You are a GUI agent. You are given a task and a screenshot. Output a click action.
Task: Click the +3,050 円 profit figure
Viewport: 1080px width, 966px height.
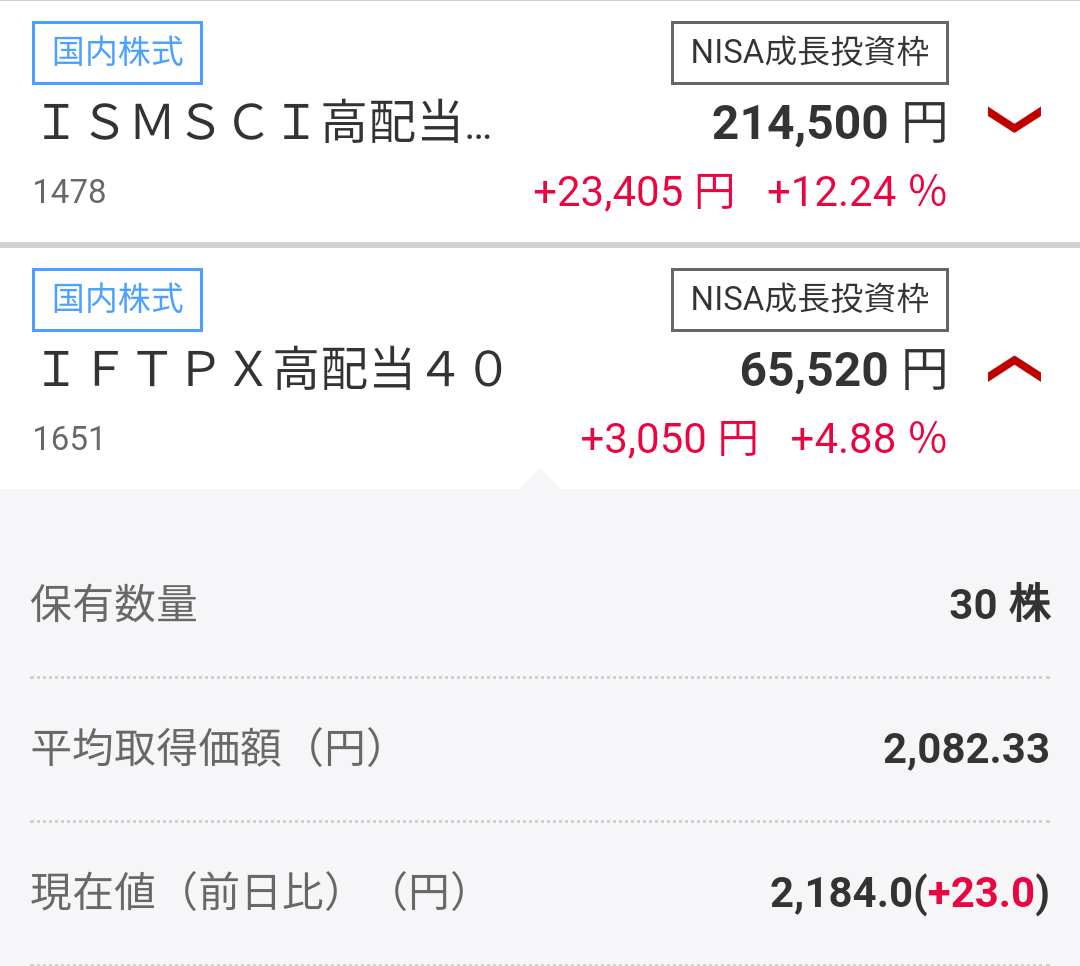point(668,438)
